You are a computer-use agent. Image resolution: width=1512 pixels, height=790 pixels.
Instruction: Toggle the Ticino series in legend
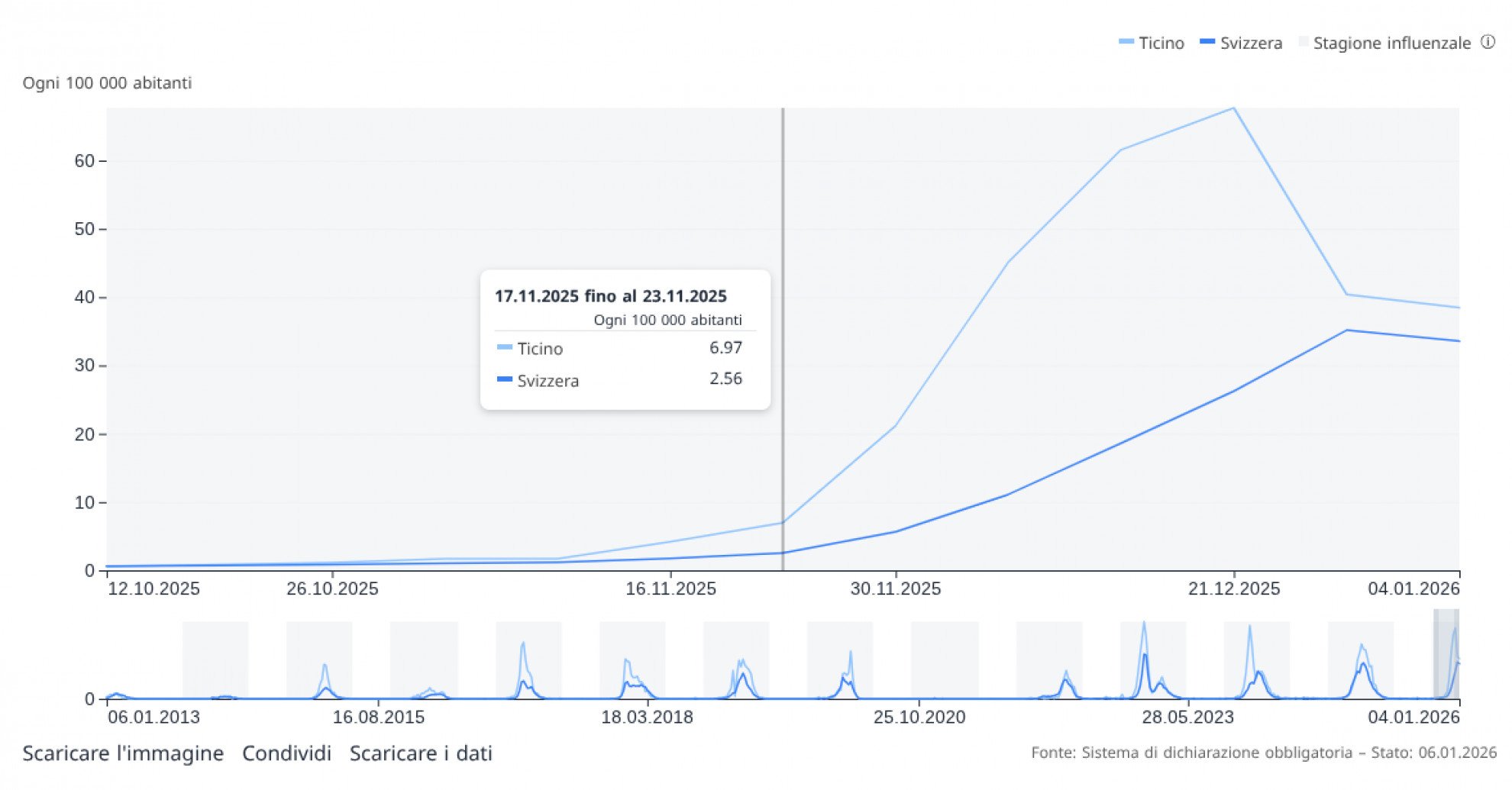click(x=1152, y=44)
